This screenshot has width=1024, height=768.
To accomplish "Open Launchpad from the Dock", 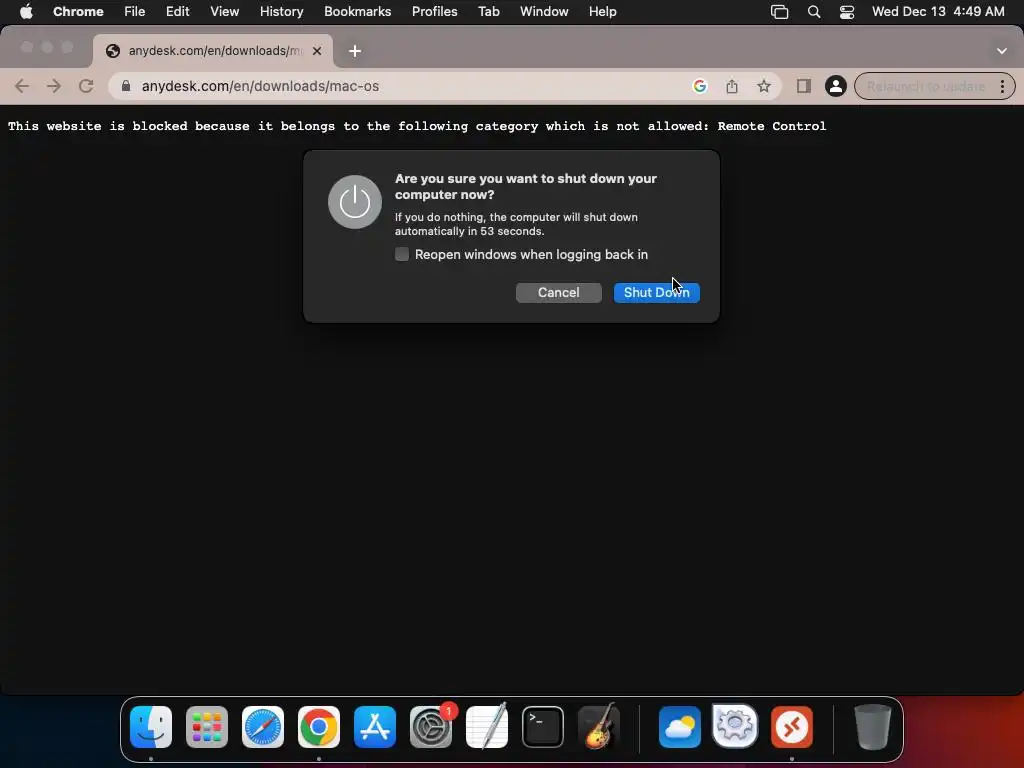I will point(207,727).
